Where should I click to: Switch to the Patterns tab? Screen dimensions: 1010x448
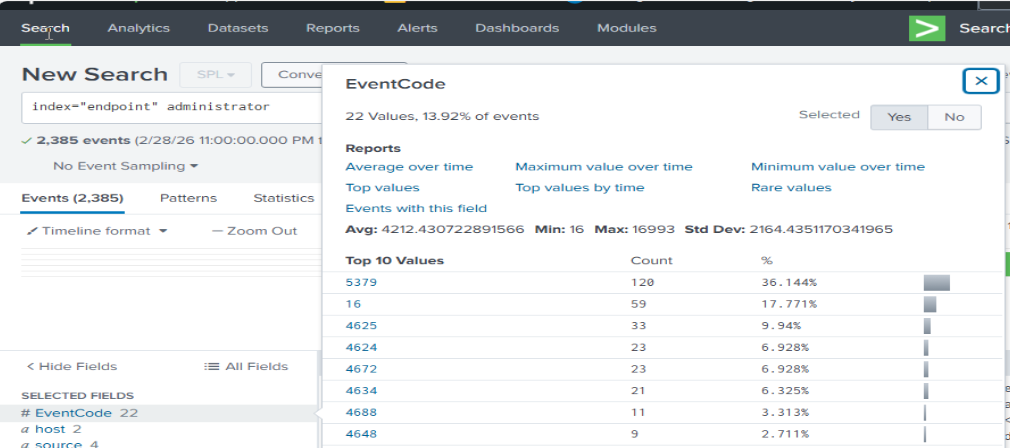pyautogui.click(x=189, y=198)
